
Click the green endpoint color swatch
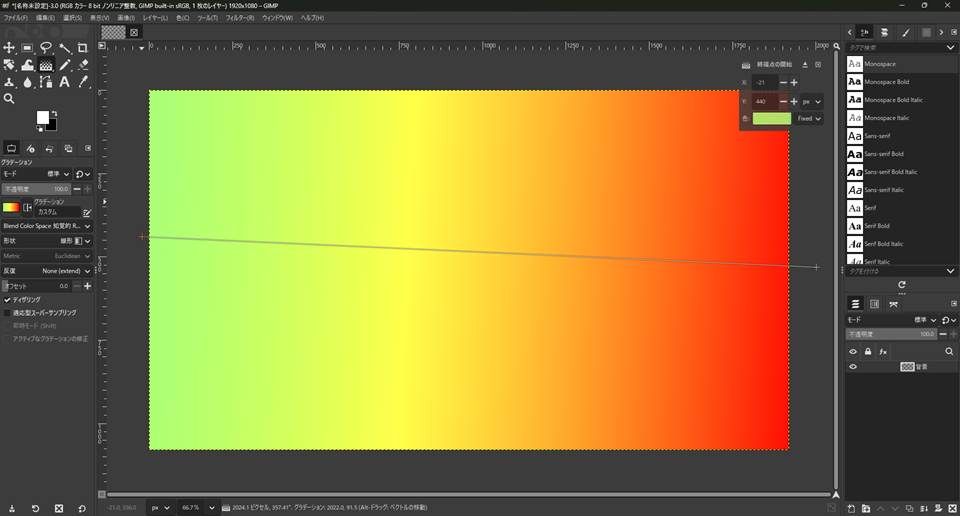pyautogui.click(x=771, y=118)
